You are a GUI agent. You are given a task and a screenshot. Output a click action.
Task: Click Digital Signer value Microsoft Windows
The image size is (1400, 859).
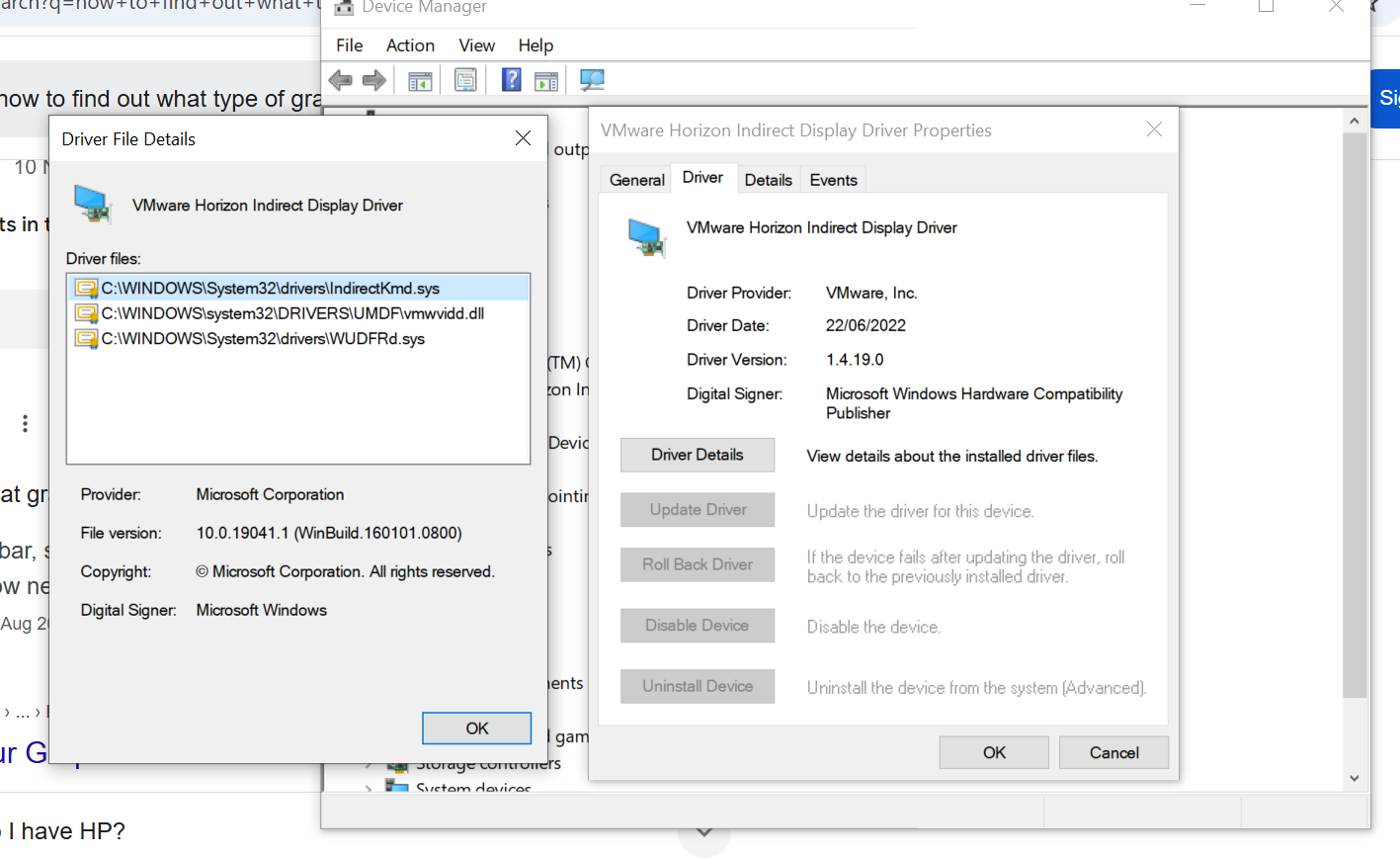pyautogui.click(x=261, y=610)
